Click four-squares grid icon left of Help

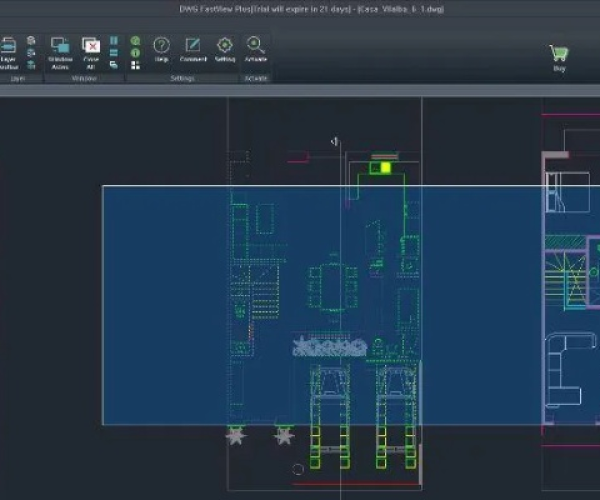(x=135, y=64)
